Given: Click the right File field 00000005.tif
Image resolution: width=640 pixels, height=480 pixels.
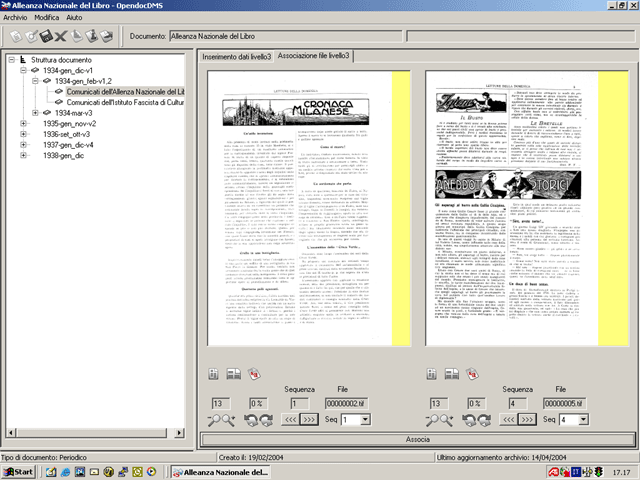Looking at the screenshot, I should pyautogui.click(x=565, y=404).
